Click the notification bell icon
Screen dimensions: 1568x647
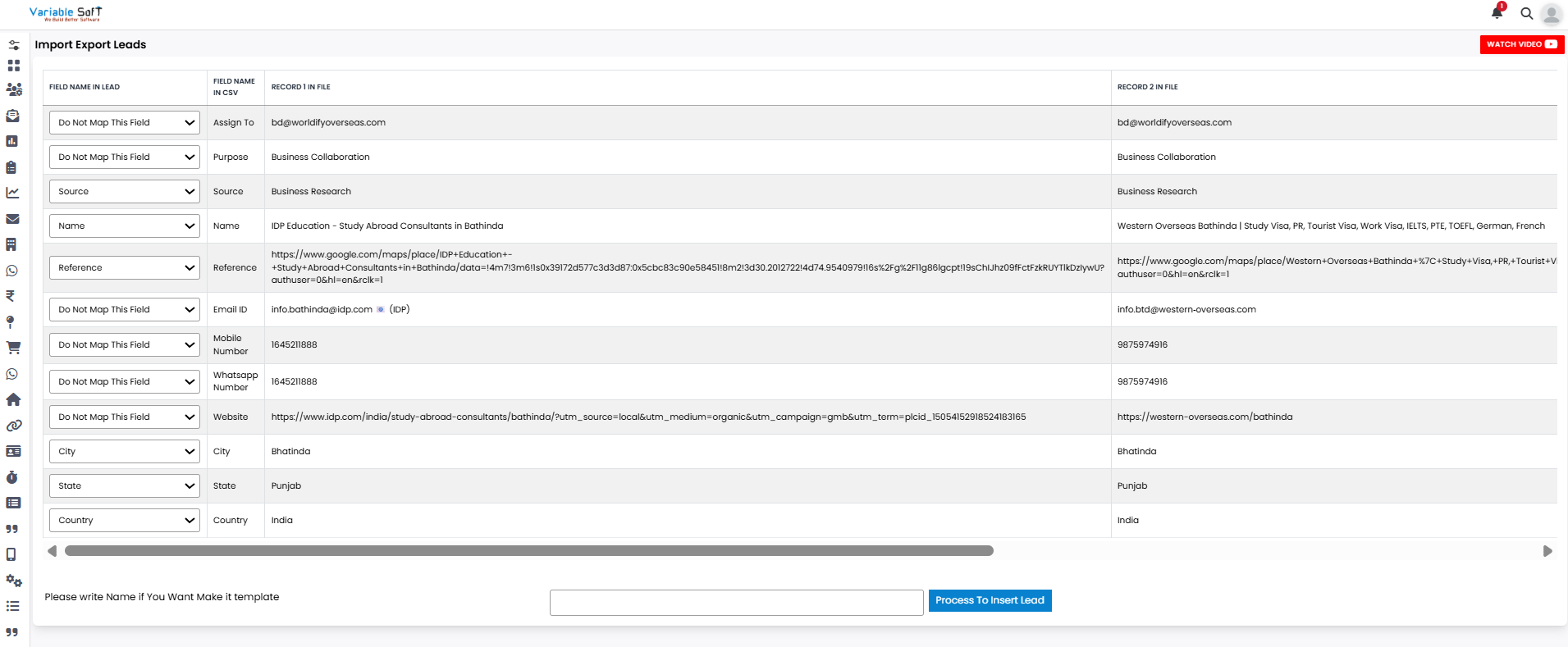click(1497, 12)
